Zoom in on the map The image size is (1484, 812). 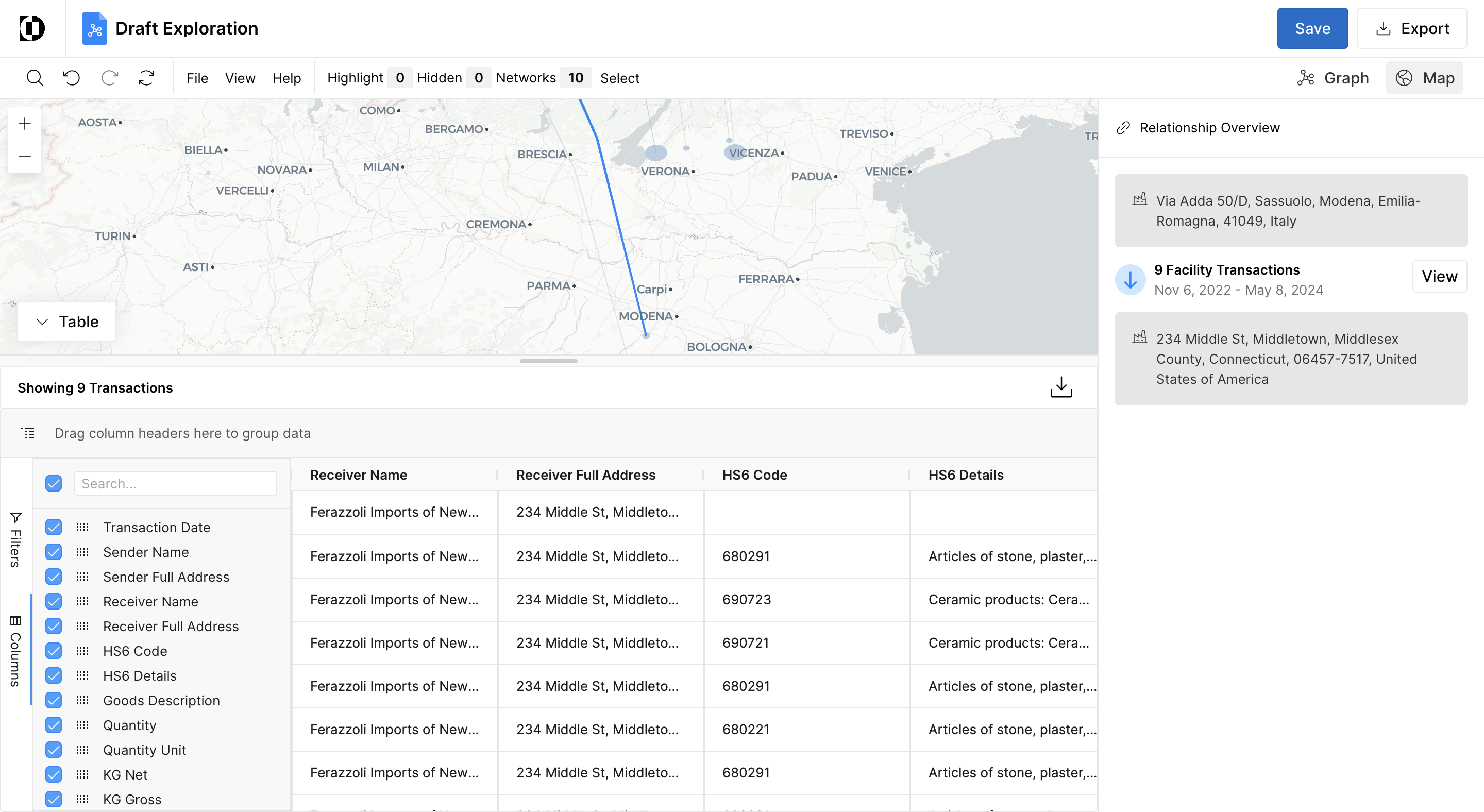point(25,124)
